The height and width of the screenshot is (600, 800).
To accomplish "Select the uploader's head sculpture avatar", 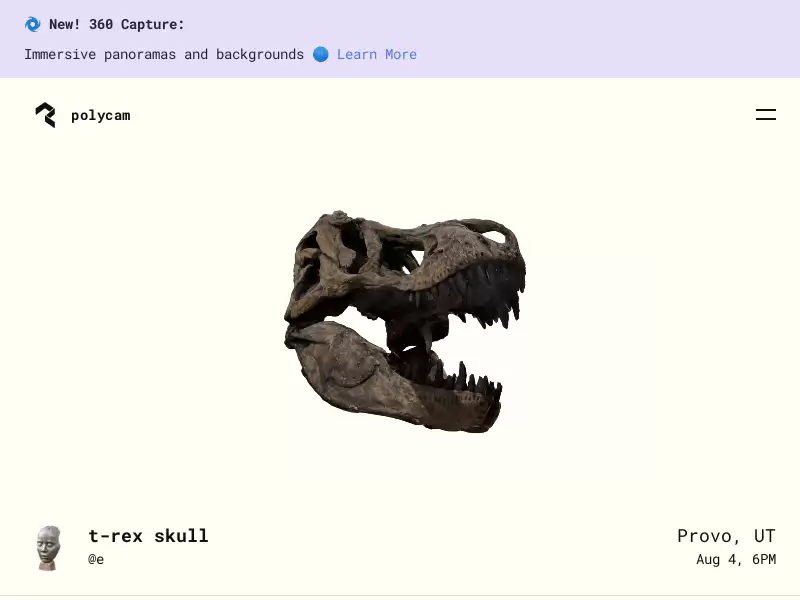I will click(49, 547).
